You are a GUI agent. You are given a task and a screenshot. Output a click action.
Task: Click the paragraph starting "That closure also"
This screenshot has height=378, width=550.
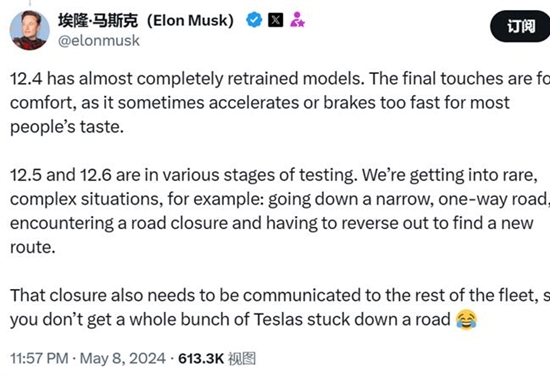point(280,308)
